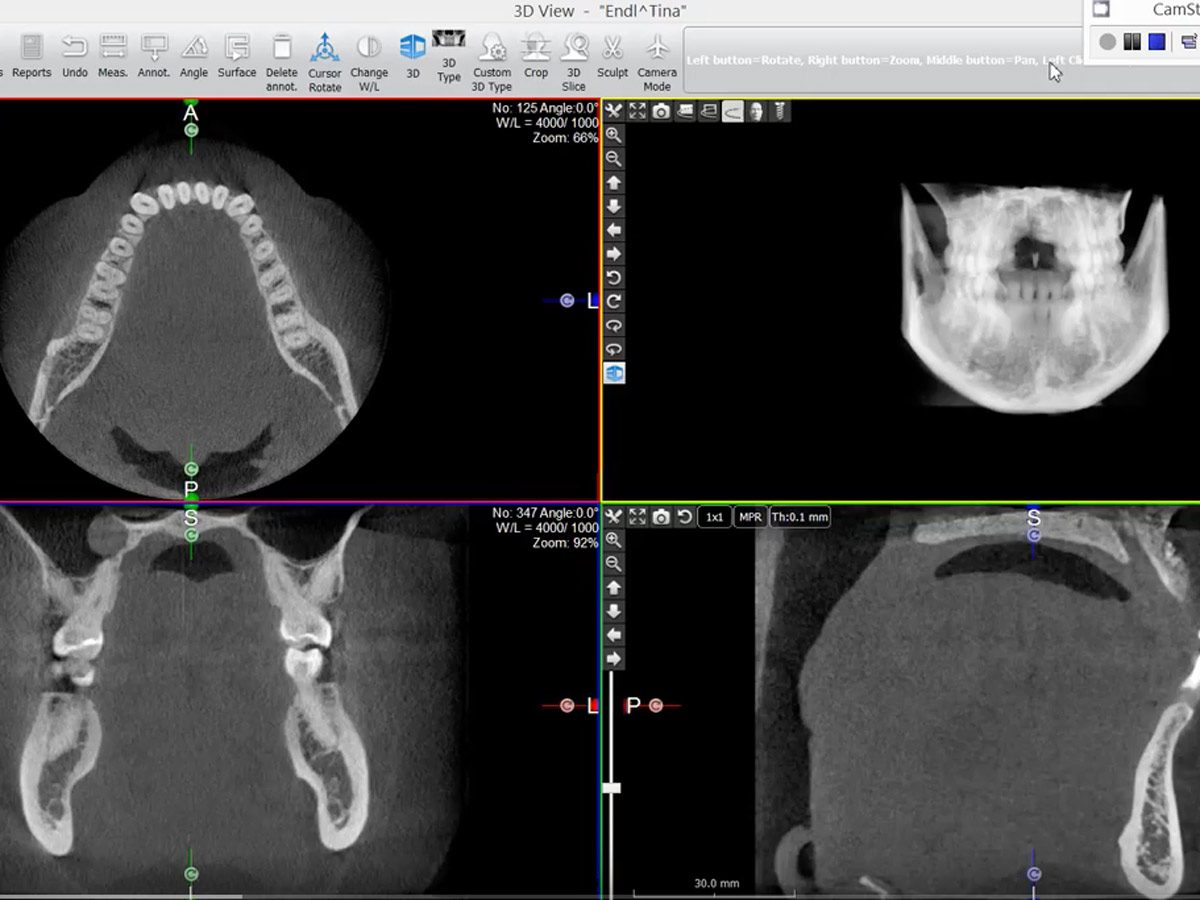
Task: Toggle the blue 3D view icon
Action: [x=613, y=373]
